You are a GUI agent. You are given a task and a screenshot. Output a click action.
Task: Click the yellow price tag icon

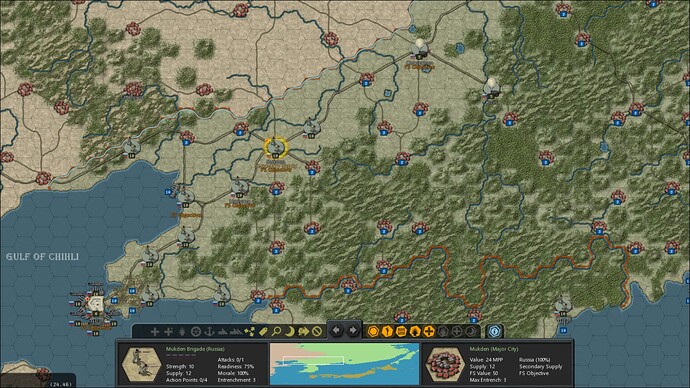[263, 331]
